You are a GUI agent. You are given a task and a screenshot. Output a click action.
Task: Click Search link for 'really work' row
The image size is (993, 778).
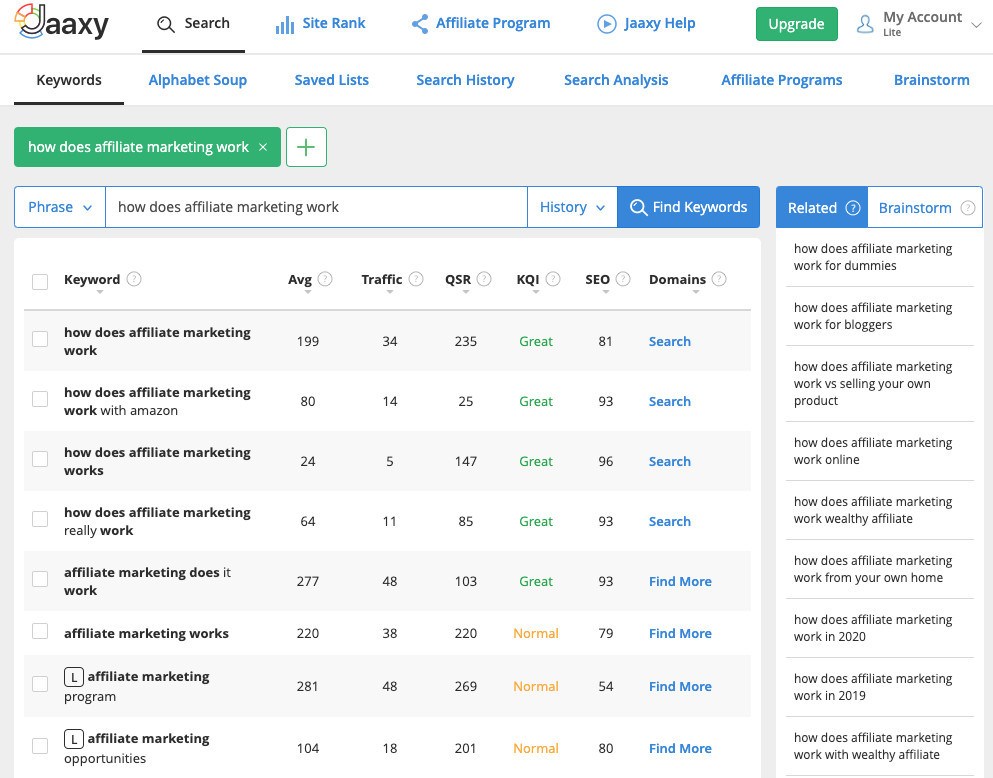(x=669, y=521)
